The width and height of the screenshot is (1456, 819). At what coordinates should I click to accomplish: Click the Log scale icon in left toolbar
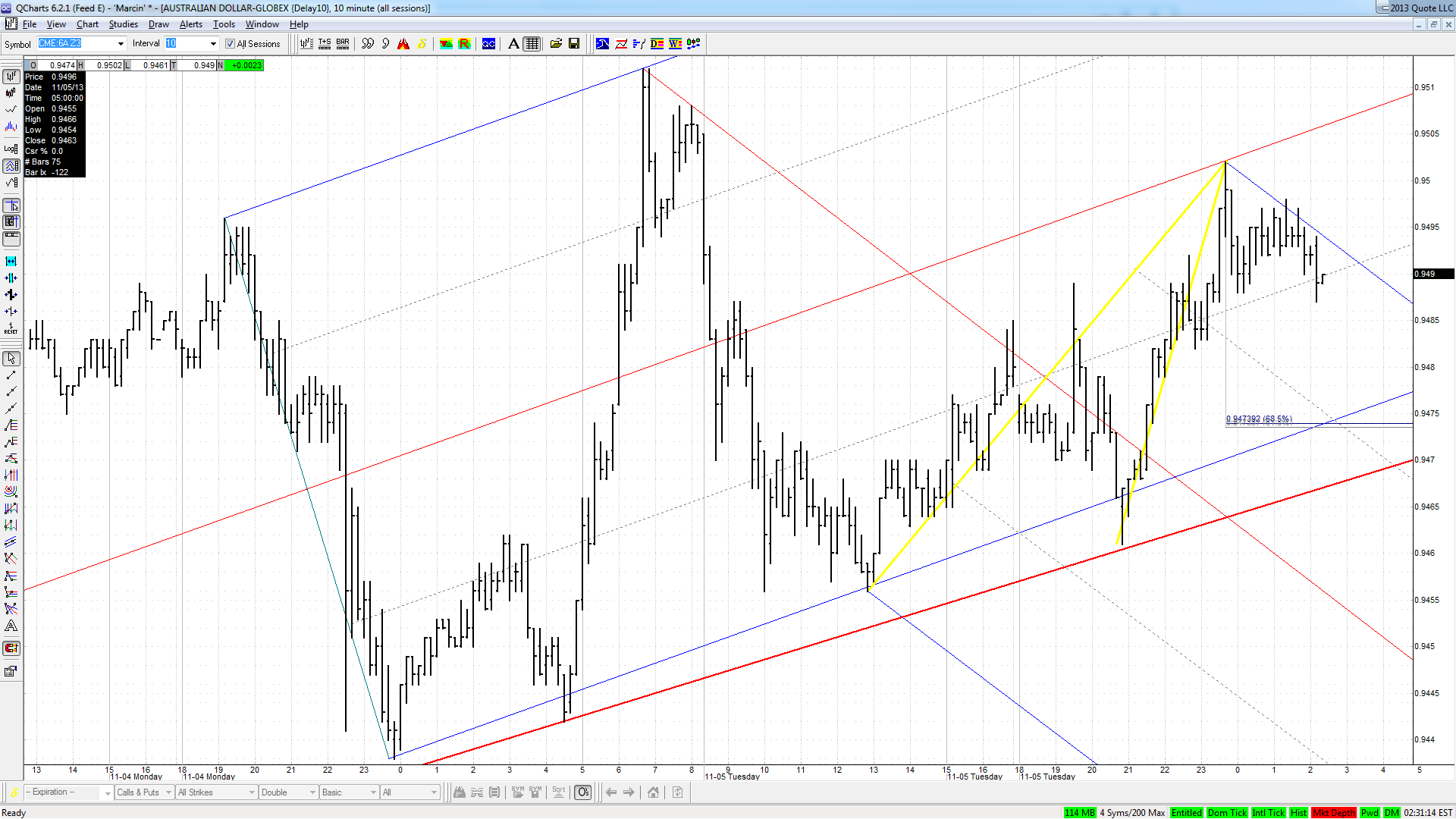tap(11, 149)
